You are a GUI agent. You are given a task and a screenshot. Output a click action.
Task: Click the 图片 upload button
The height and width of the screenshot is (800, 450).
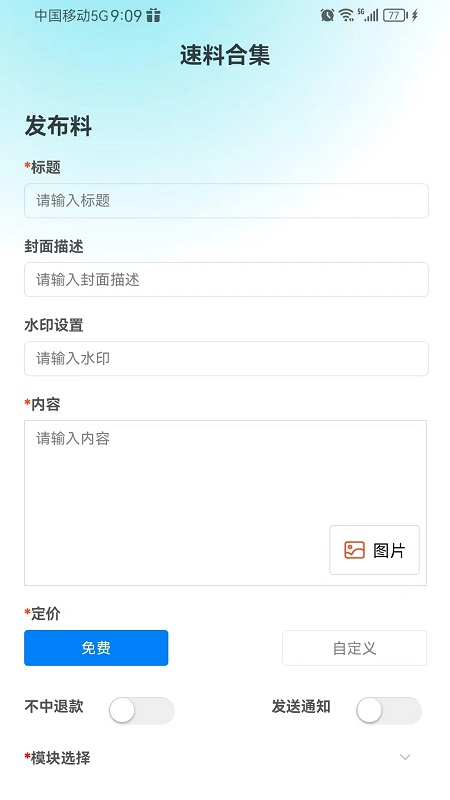[374, 550]
